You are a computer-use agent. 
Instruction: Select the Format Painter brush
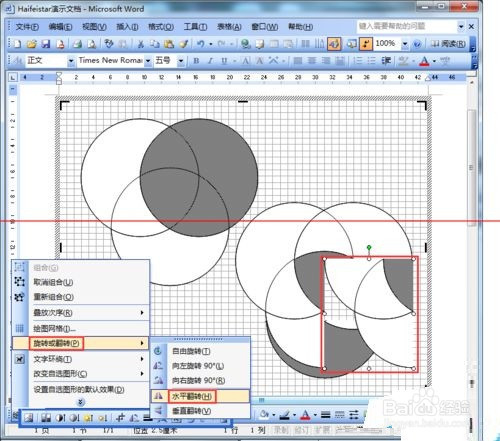(183, 44)
